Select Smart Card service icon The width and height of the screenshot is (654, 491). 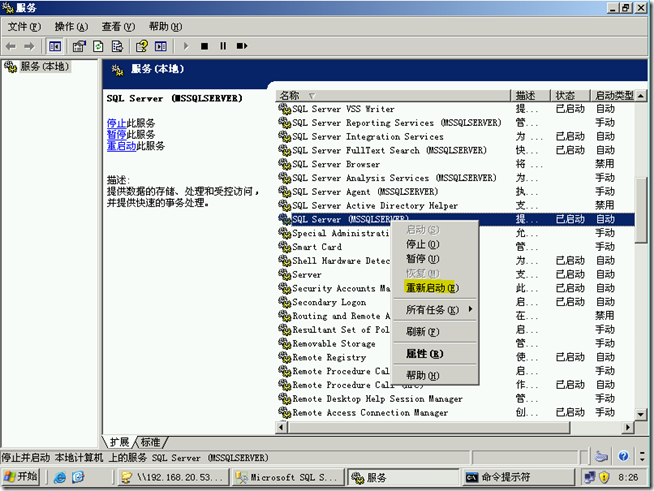click(x=284, y=247)
